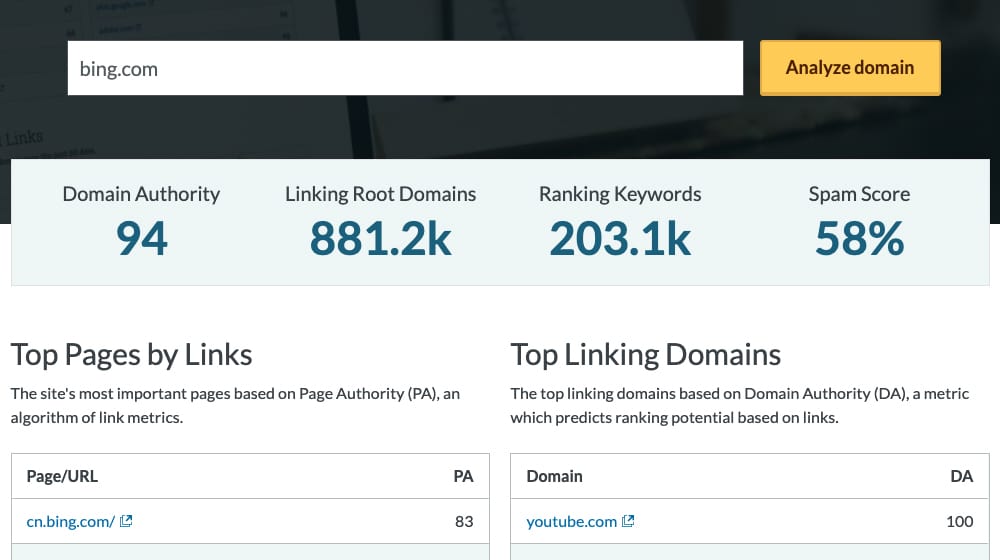Image resolution: width=1000 pixels, height=560 pixels.
Task: Click external link icon beside cn.bing.com/
Action: point(126,521)
